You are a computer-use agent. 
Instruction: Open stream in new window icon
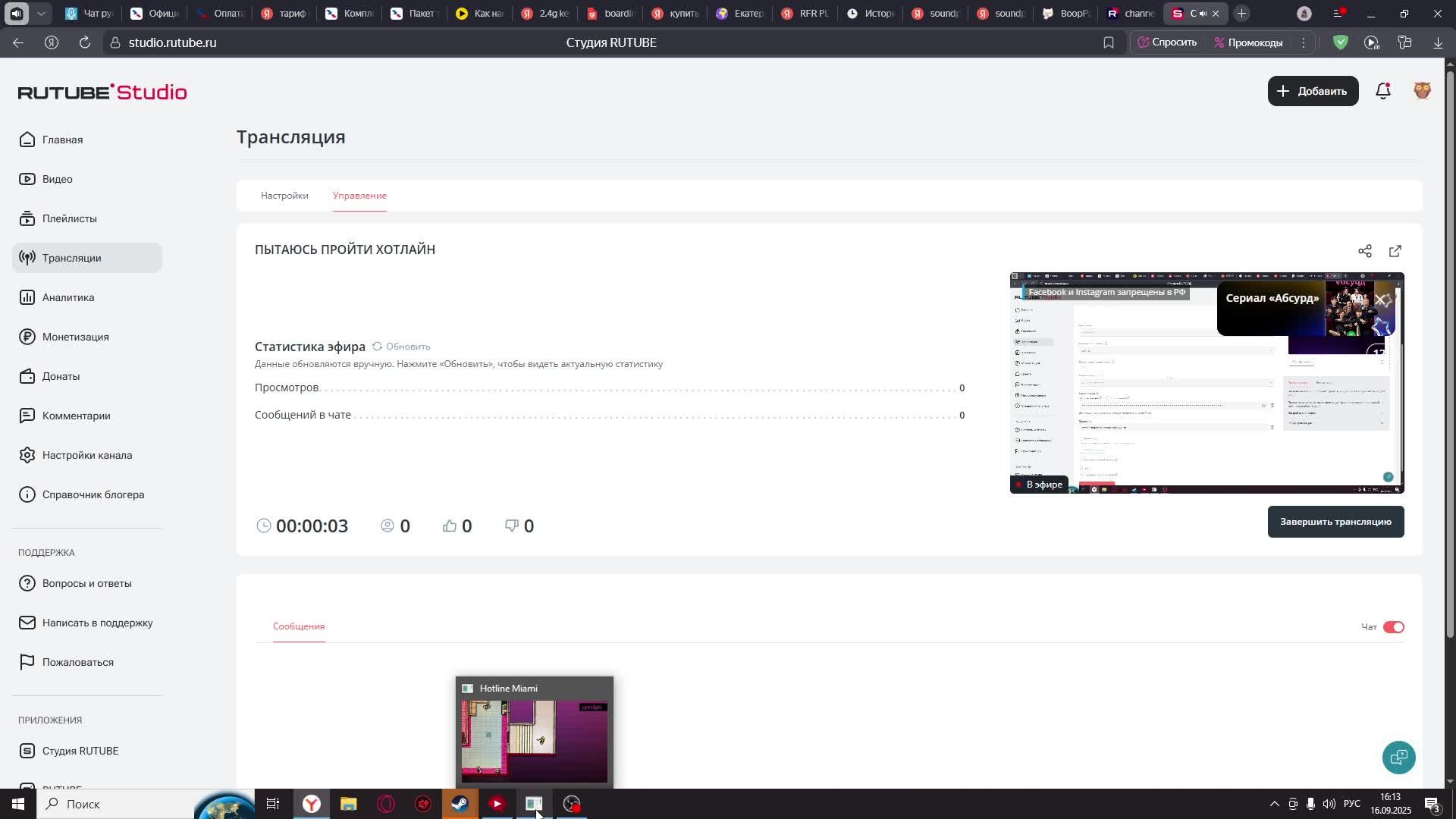1395,251
